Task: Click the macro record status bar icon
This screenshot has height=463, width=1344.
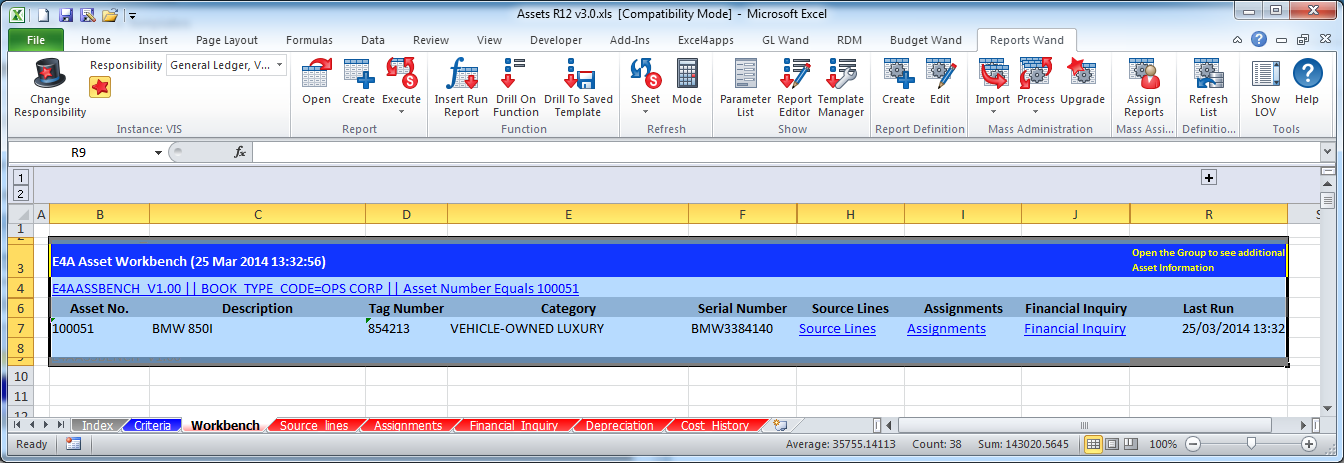Action: pos(73,444)
